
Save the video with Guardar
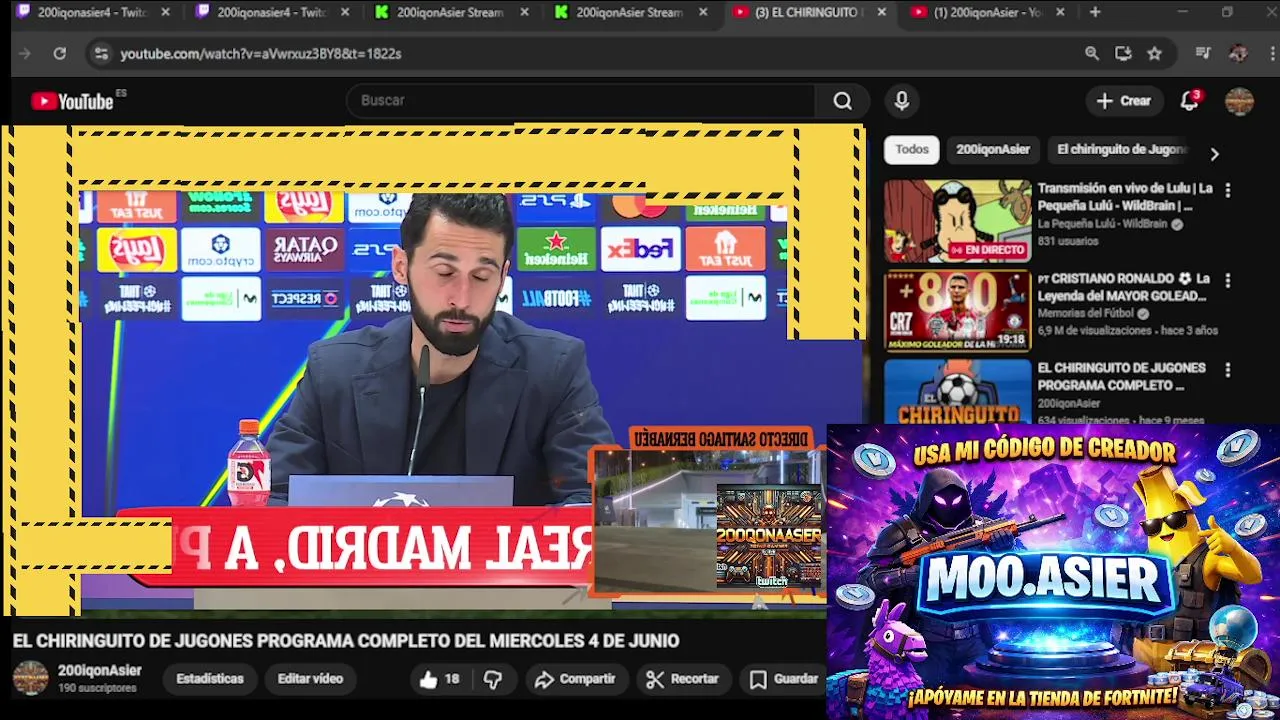tap(784, 679)
